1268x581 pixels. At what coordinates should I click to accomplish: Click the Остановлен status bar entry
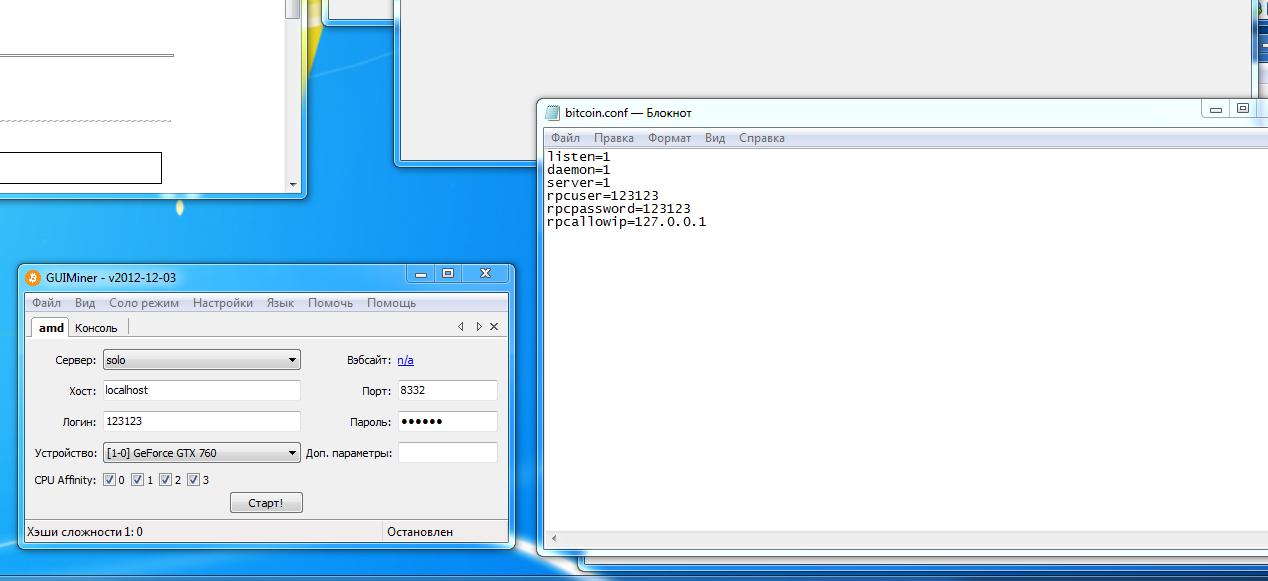click(420, 532)
